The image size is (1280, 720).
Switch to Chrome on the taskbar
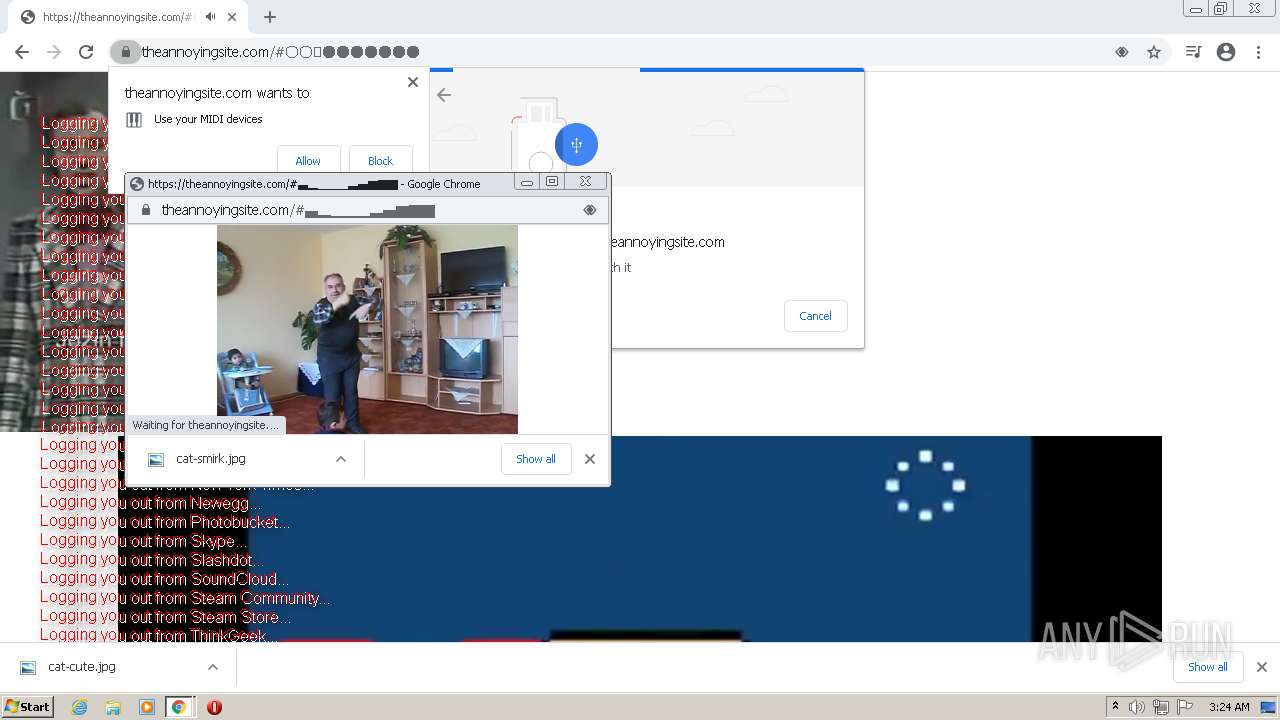179,707
